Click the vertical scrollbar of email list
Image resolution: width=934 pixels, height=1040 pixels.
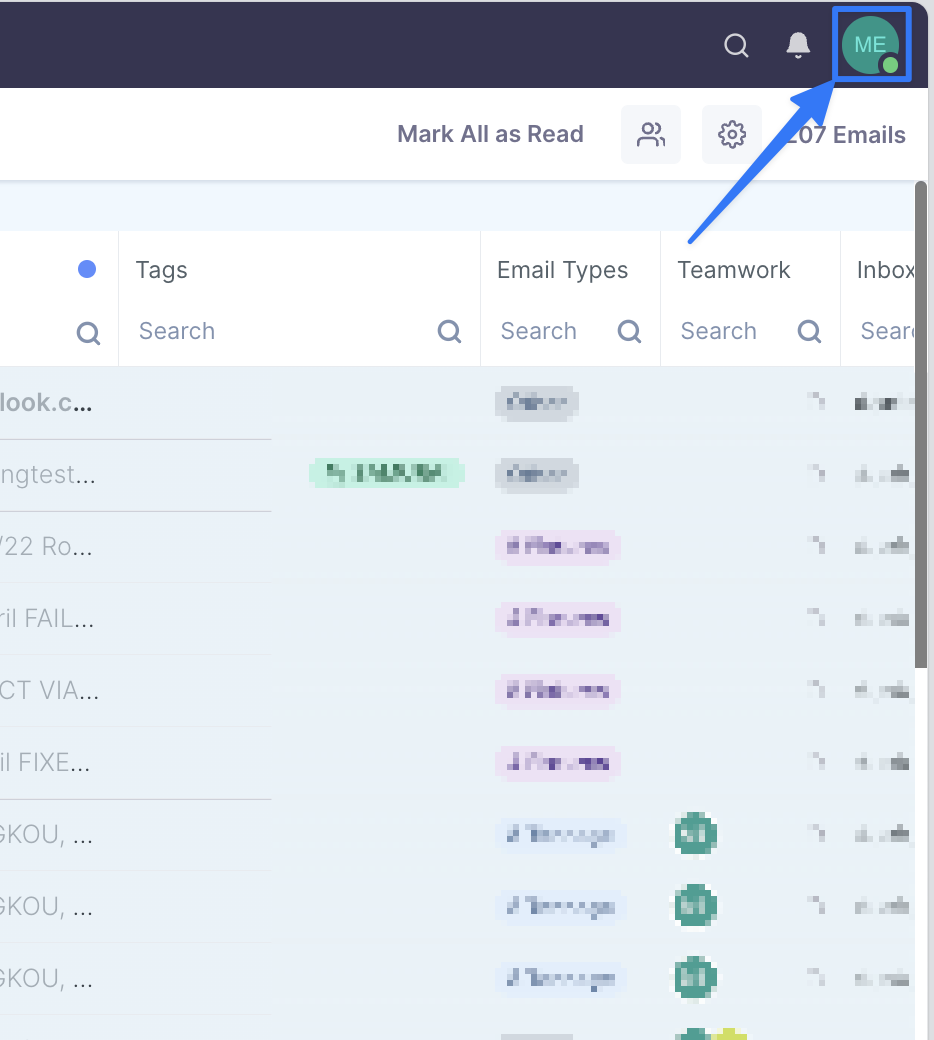tap(921, 420)
